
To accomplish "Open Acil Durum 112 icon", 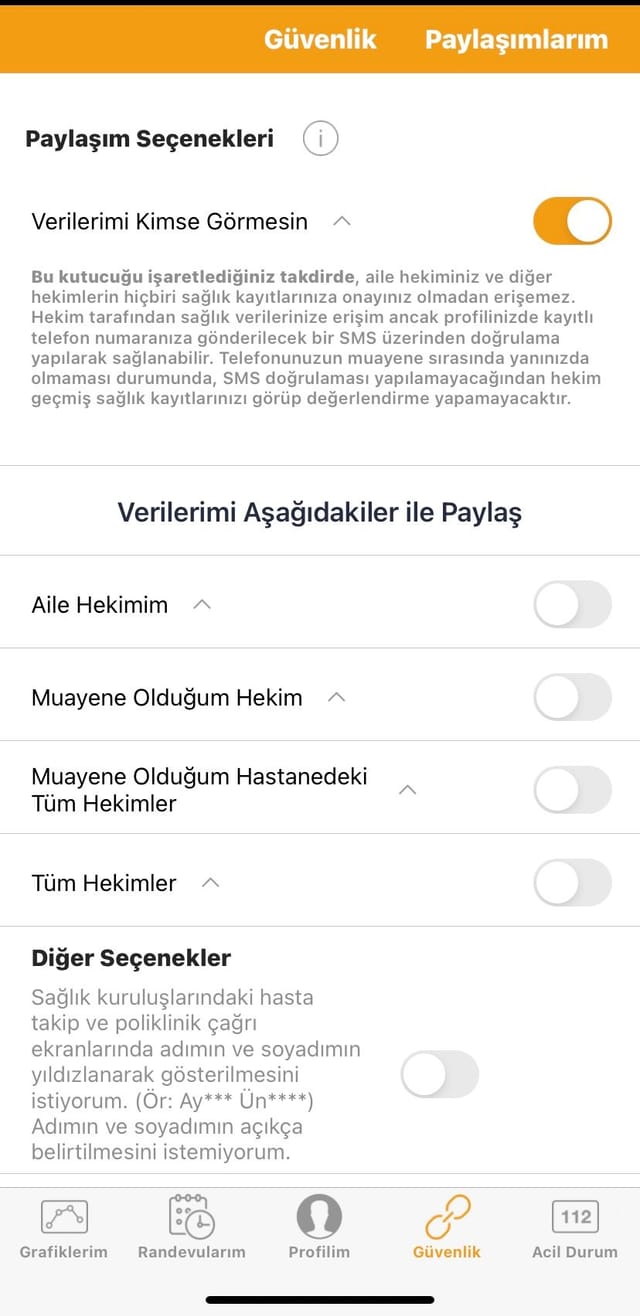I will 575,1217.
